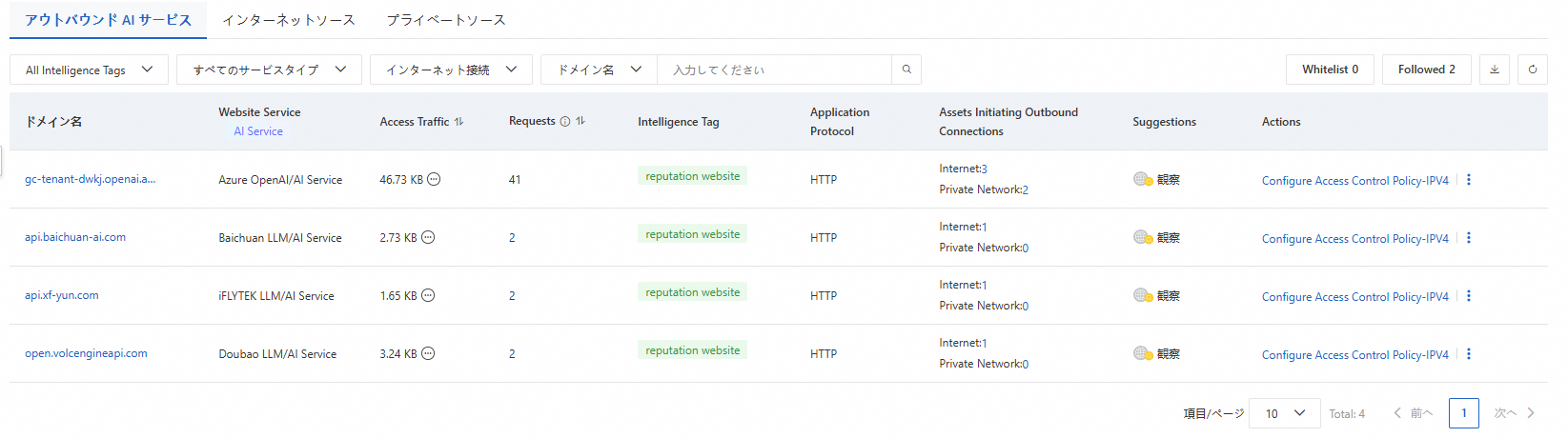Screen dimensions: 1568x438
Task: Click the Requests column sort icon
Action: click(x=580, y=121)
